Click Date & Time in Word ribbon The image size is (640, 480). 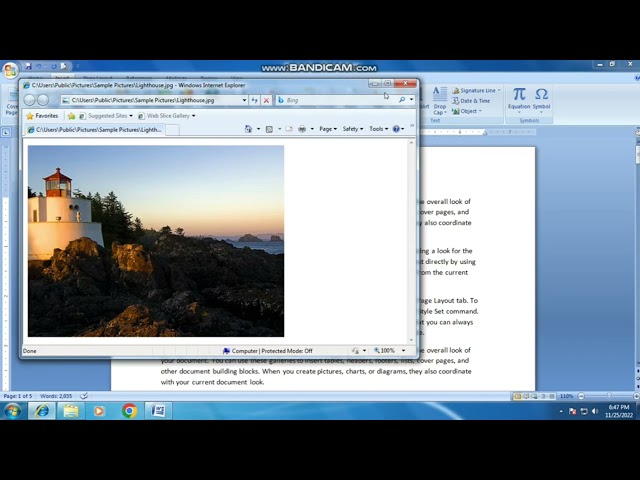click(x=471, y=101)
